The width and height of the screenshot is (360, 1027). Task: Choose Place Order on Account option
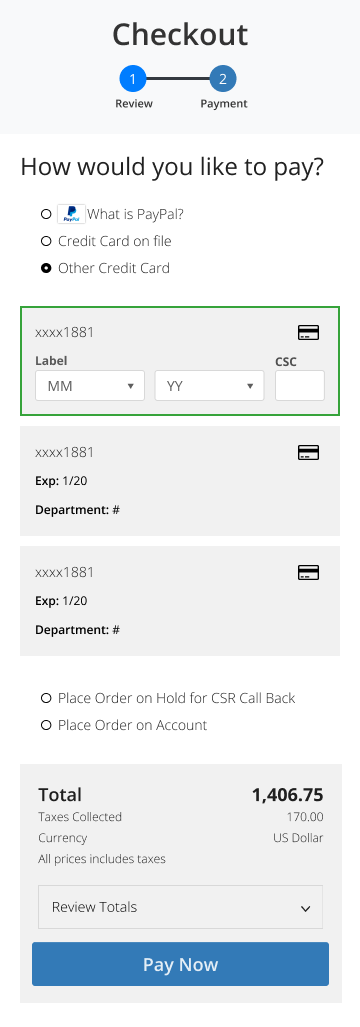pyautogui.click(x=46, y=725)
